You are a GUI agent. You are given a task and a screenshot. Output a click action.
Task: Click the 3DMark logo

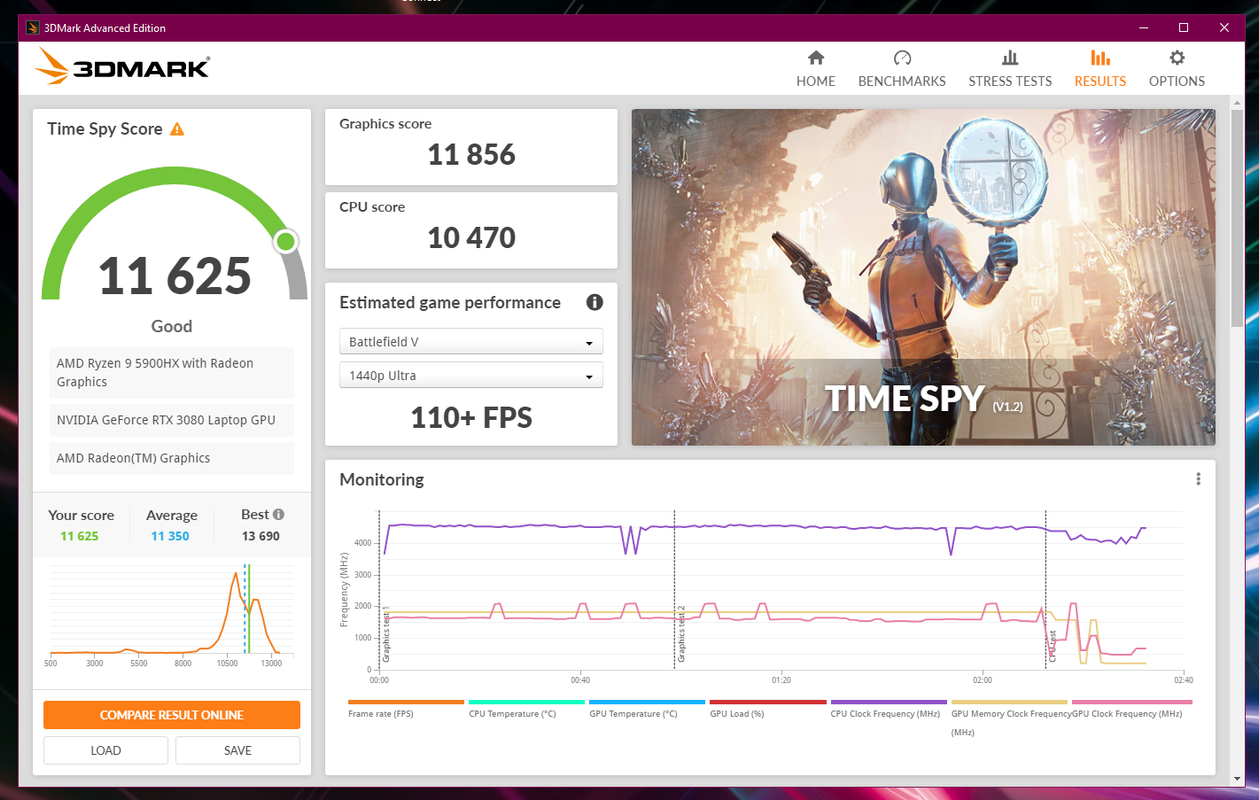click(x=122, y=67)
